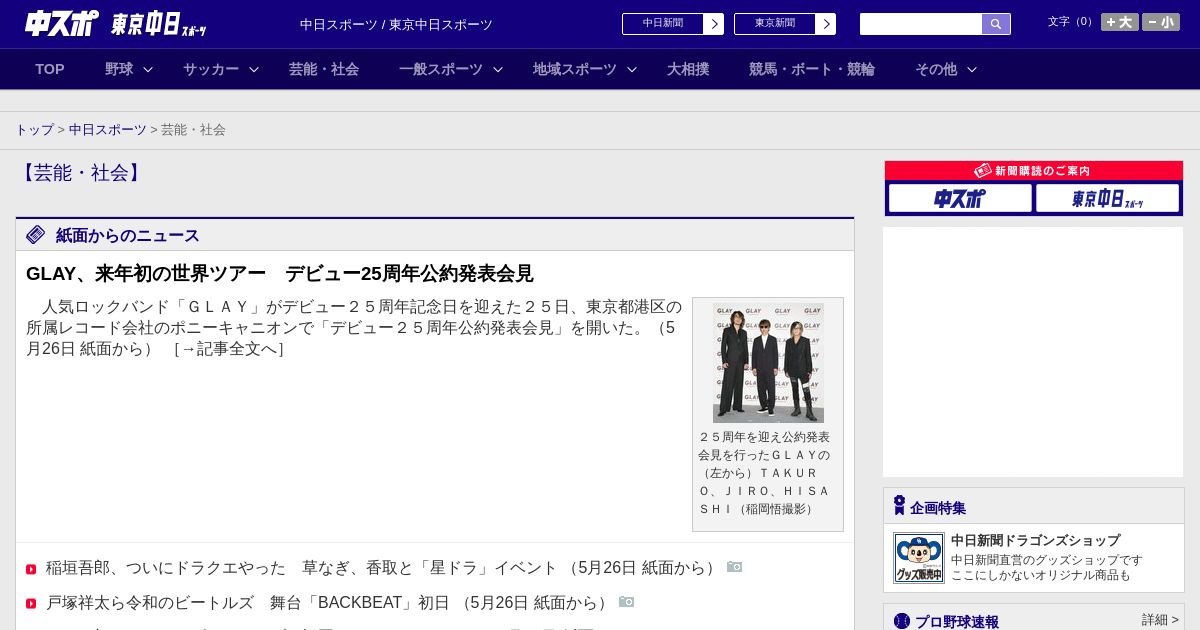Viewport: 1200px width, 630px height.
Task: Click the 東京中日スポーツ subscription banner button
Action: [1107, 198]
